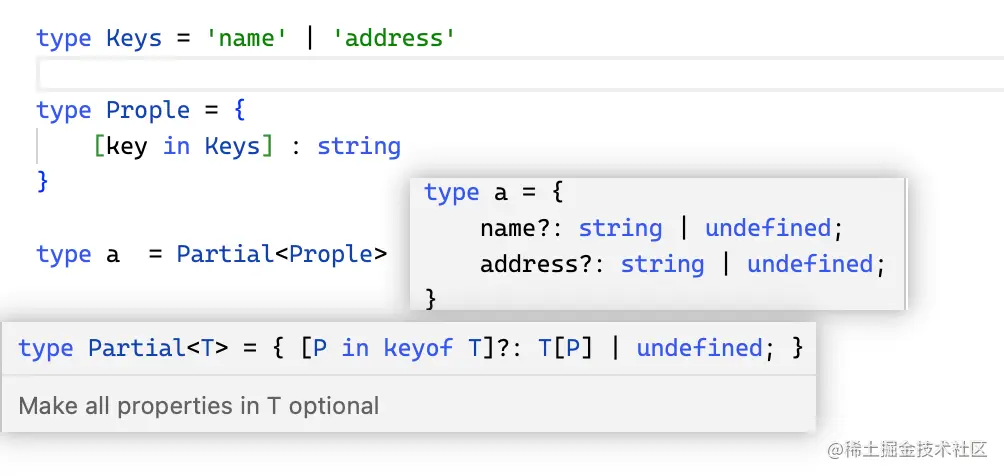Click the Keys identifier in the first line
The height and width of the screenshot is (476, 1004).
coord(133,39)
